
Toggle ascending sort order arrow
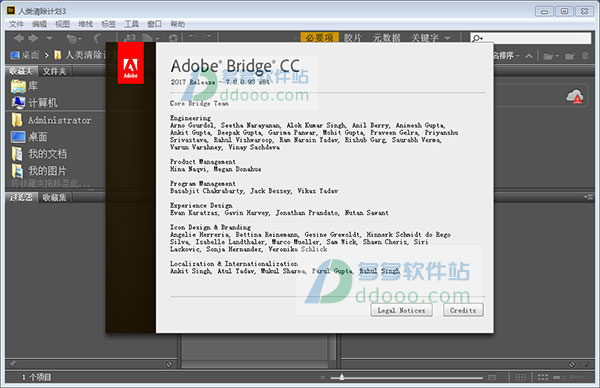[x=529, y=56]
